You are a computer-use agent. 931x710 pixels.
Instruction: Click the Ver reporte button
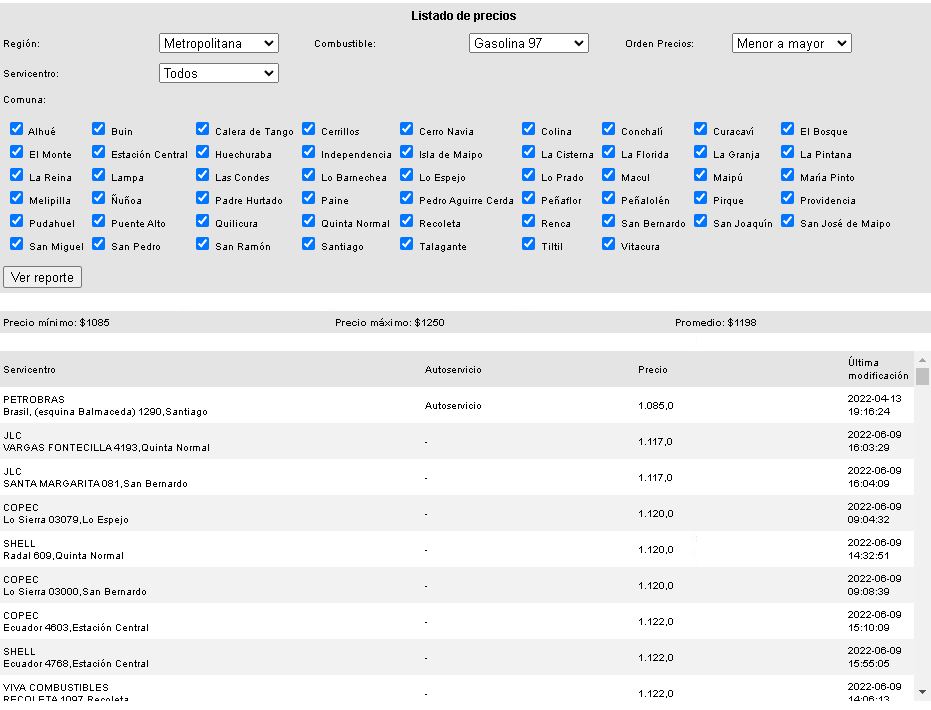[42, 277]
